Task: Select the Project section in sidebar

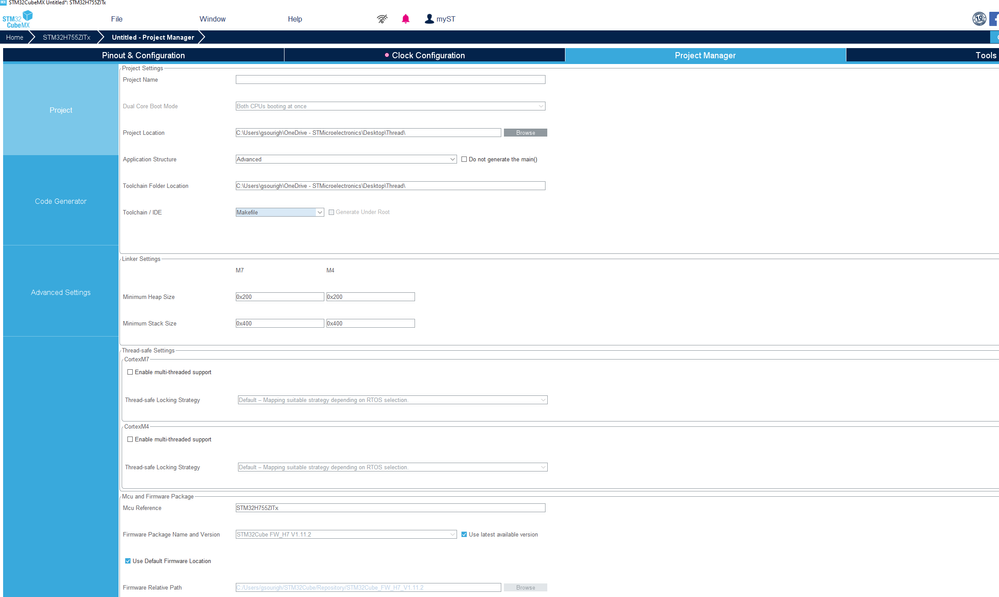Action: (x=61, y=110)
